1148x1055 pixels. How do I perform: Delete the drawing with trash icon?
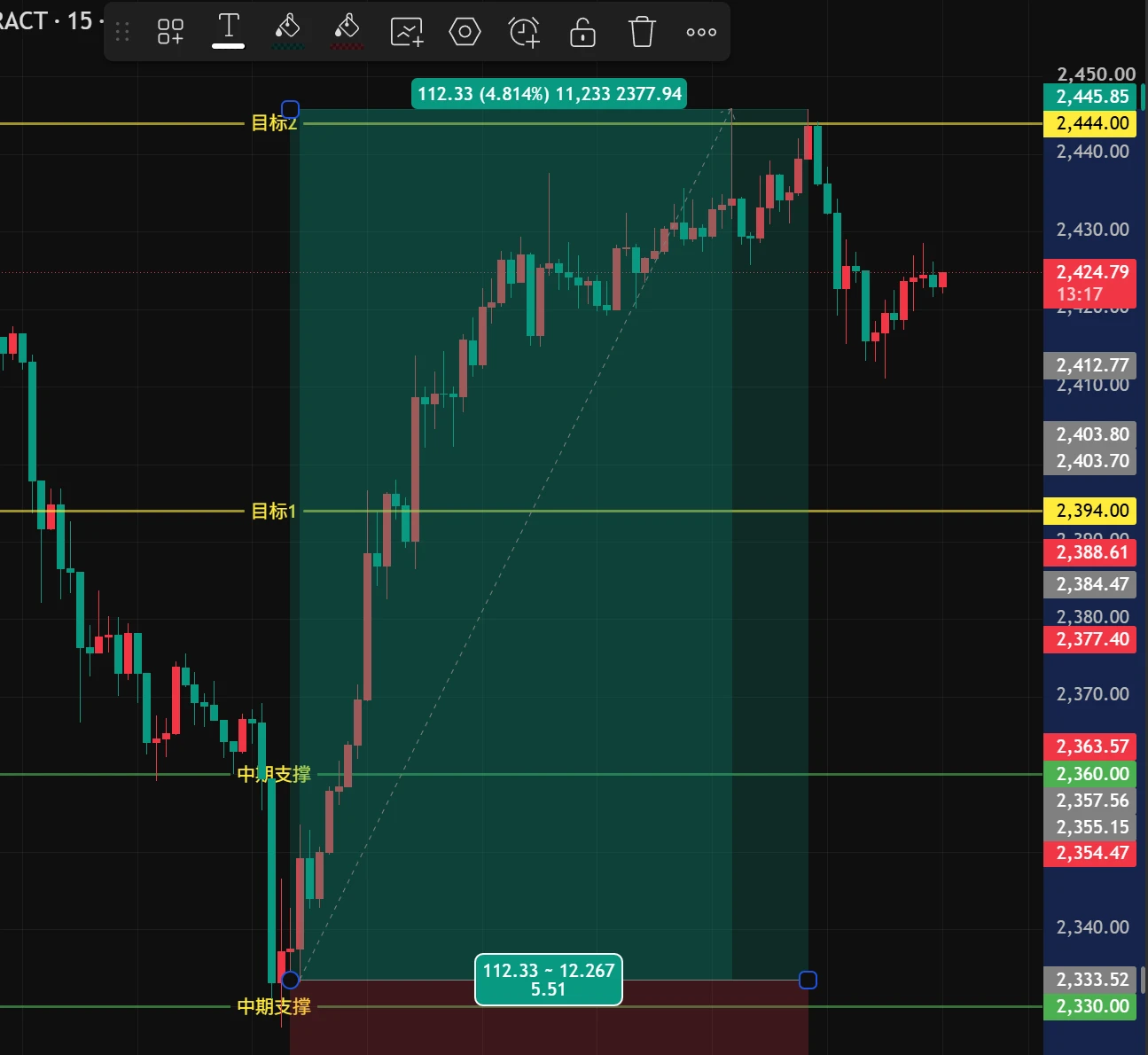click(642, 32)
